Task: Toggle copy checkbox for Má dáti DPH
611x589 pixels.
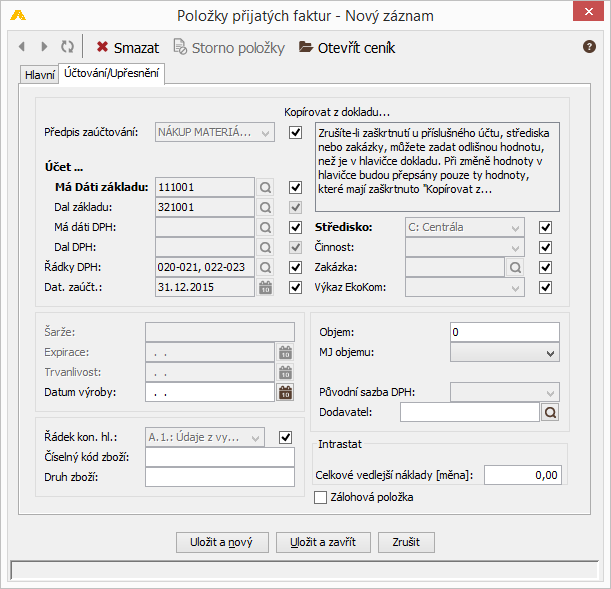Action: pyautogui.click(x=295, y=227)
